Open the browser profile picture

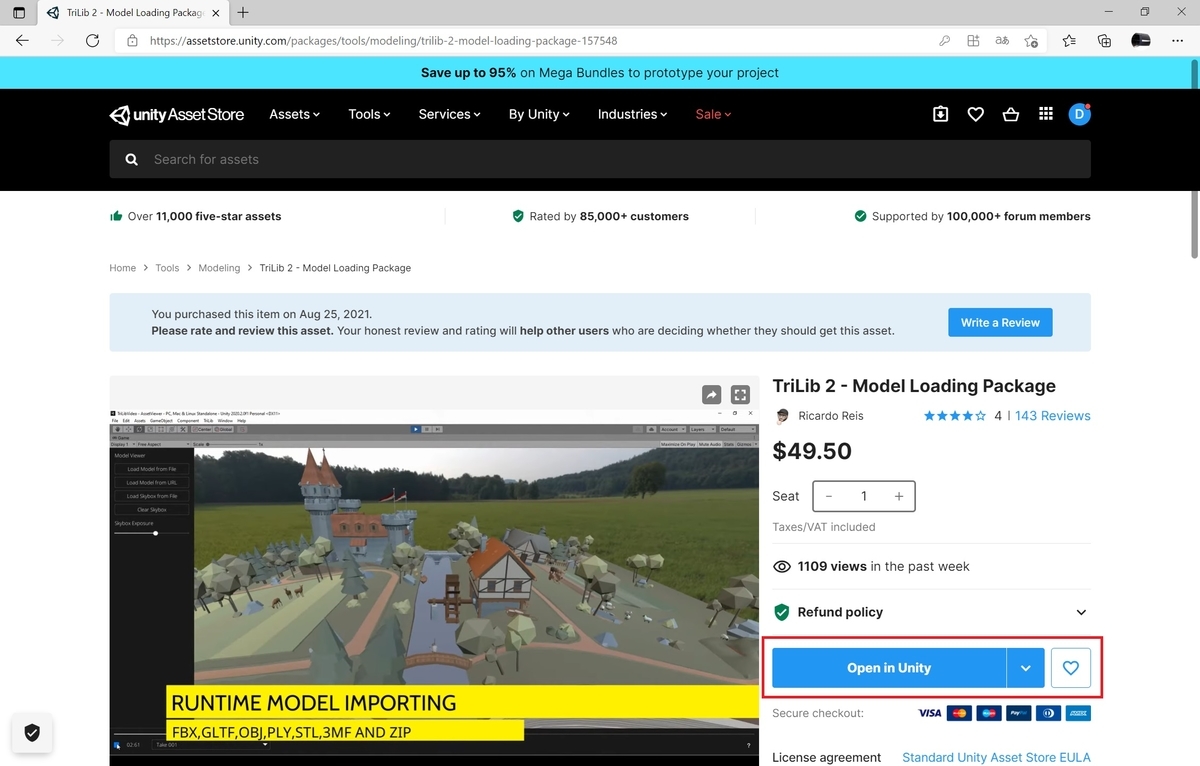(x=1141, y=41)
